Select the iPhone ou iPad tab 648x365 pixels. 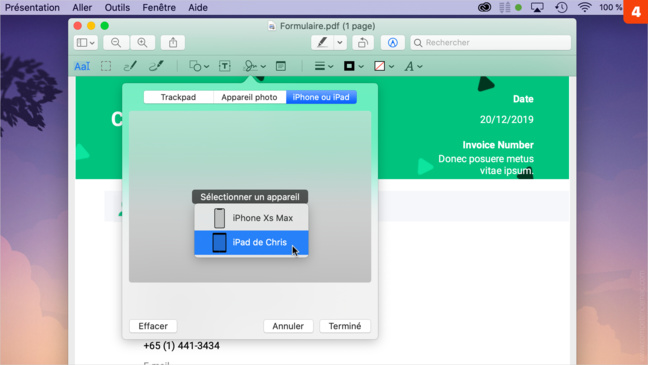321,97
